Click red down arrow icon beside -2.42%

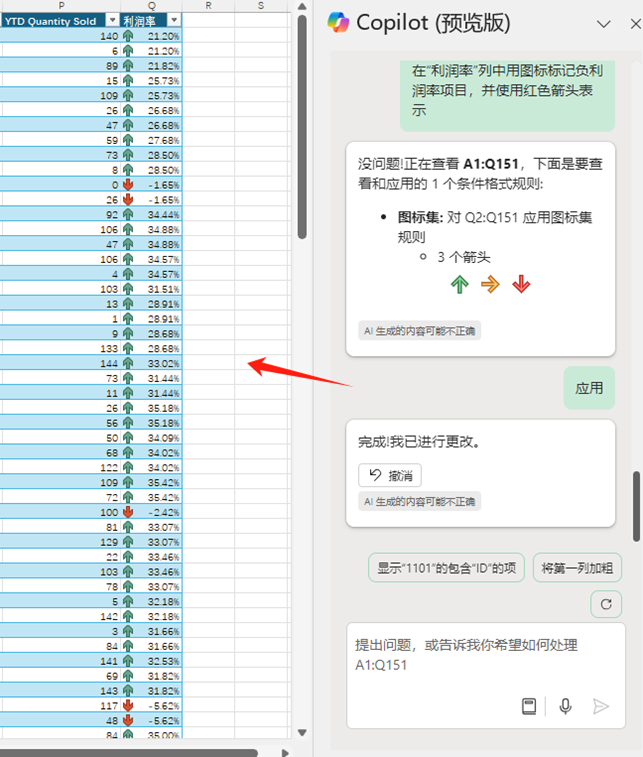(x=128, y=512)
